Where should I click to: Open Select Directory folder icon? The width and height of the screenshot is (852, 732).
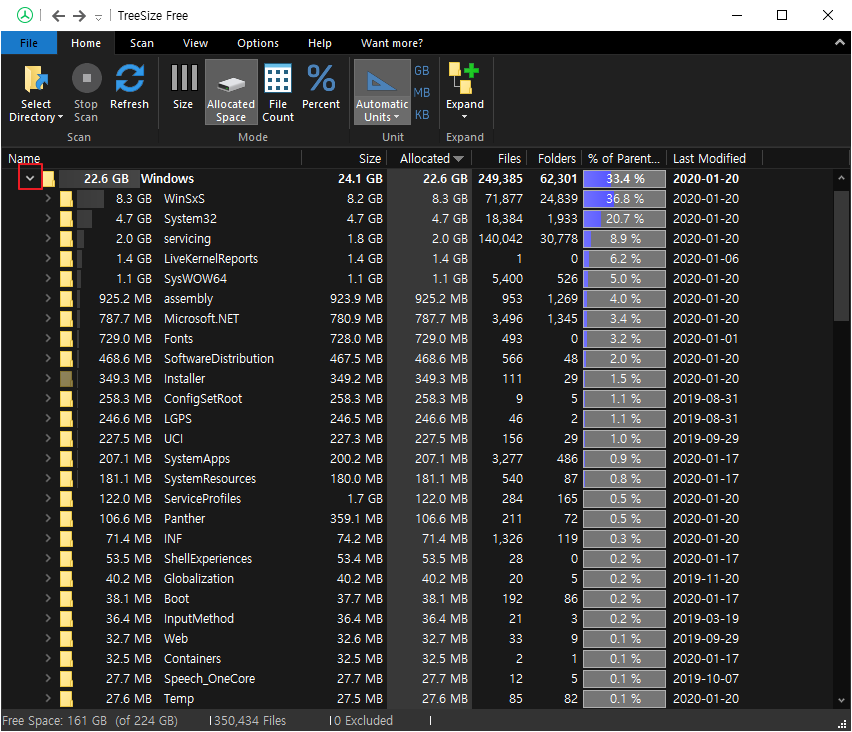click(x=36, y=79)
